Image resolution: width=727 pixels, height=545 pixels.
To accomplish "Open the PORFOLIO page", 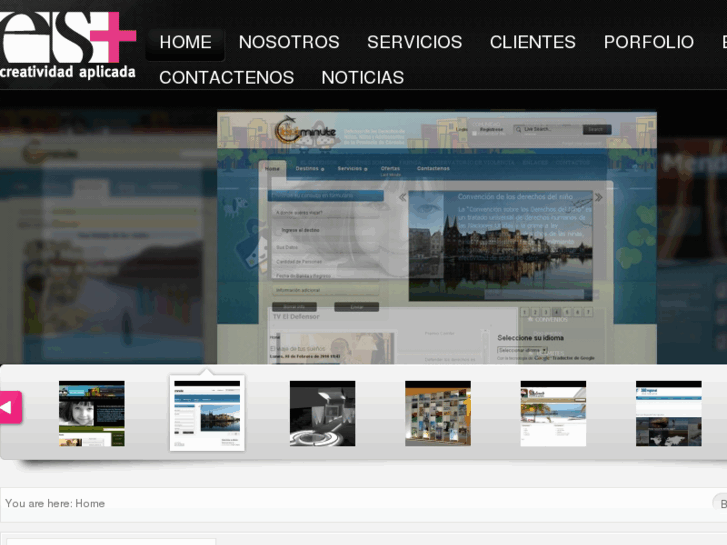I will click(x=649, y=42).
